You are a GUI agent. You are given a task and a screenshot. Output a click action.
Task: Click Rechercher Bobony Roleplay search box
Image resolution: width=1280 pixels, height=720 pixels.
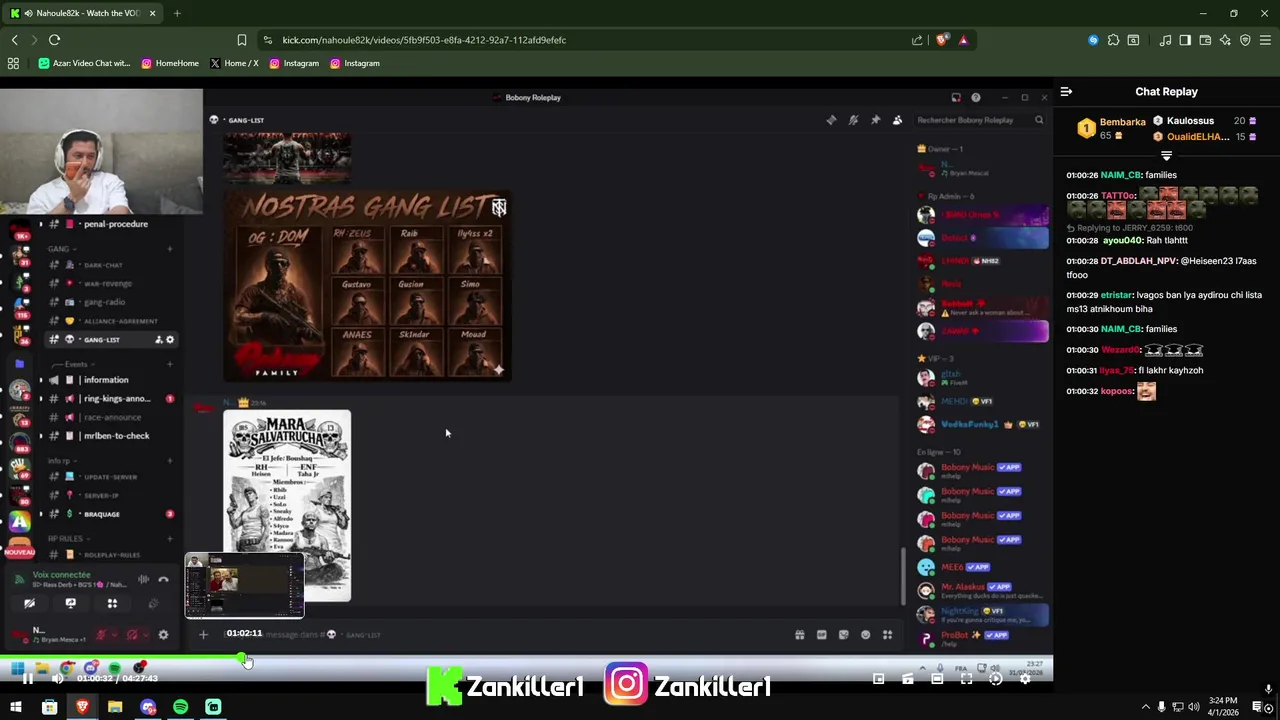click(980, 120)
